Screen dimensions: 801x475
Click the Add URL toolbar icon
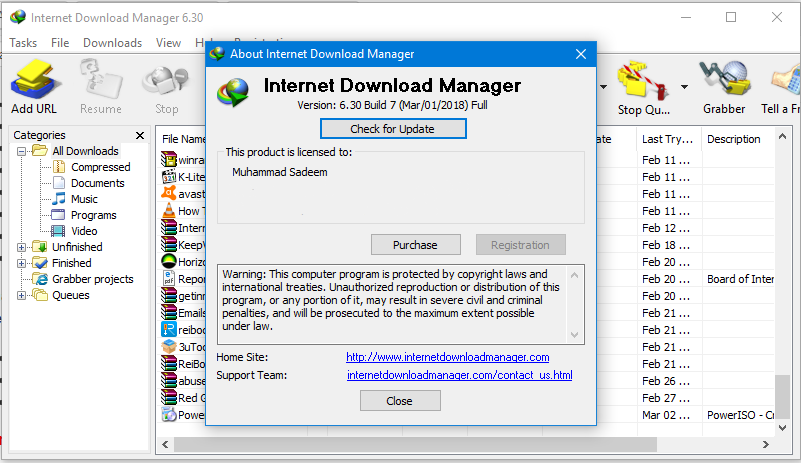34,80
